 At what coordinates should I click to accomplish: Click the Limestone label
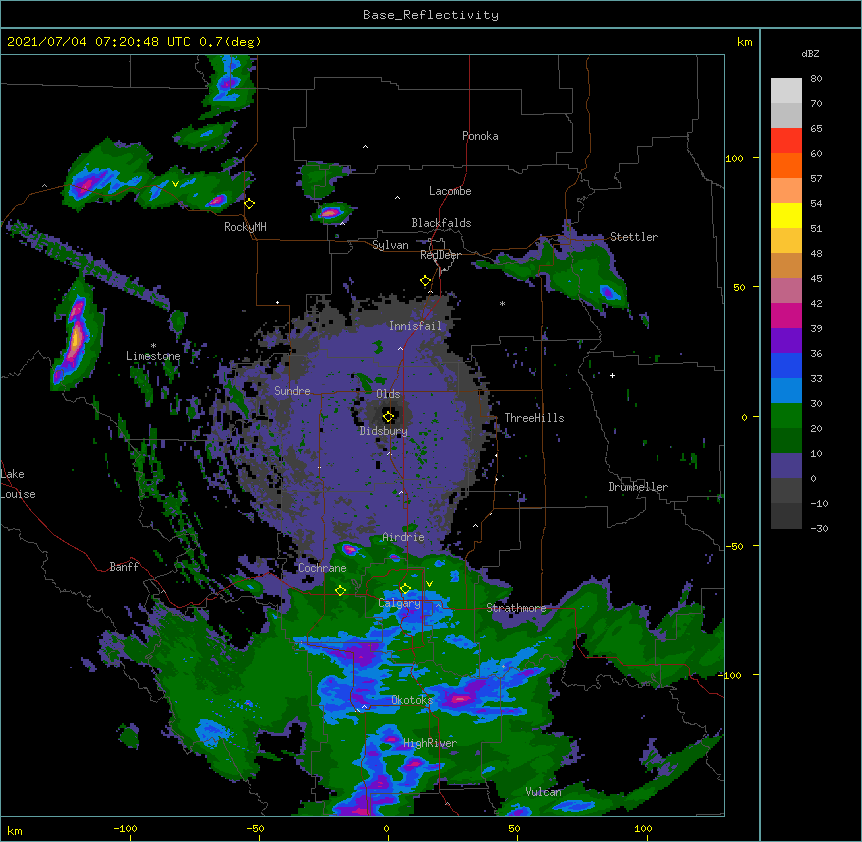pyautogui.click(x=153, y=356)
